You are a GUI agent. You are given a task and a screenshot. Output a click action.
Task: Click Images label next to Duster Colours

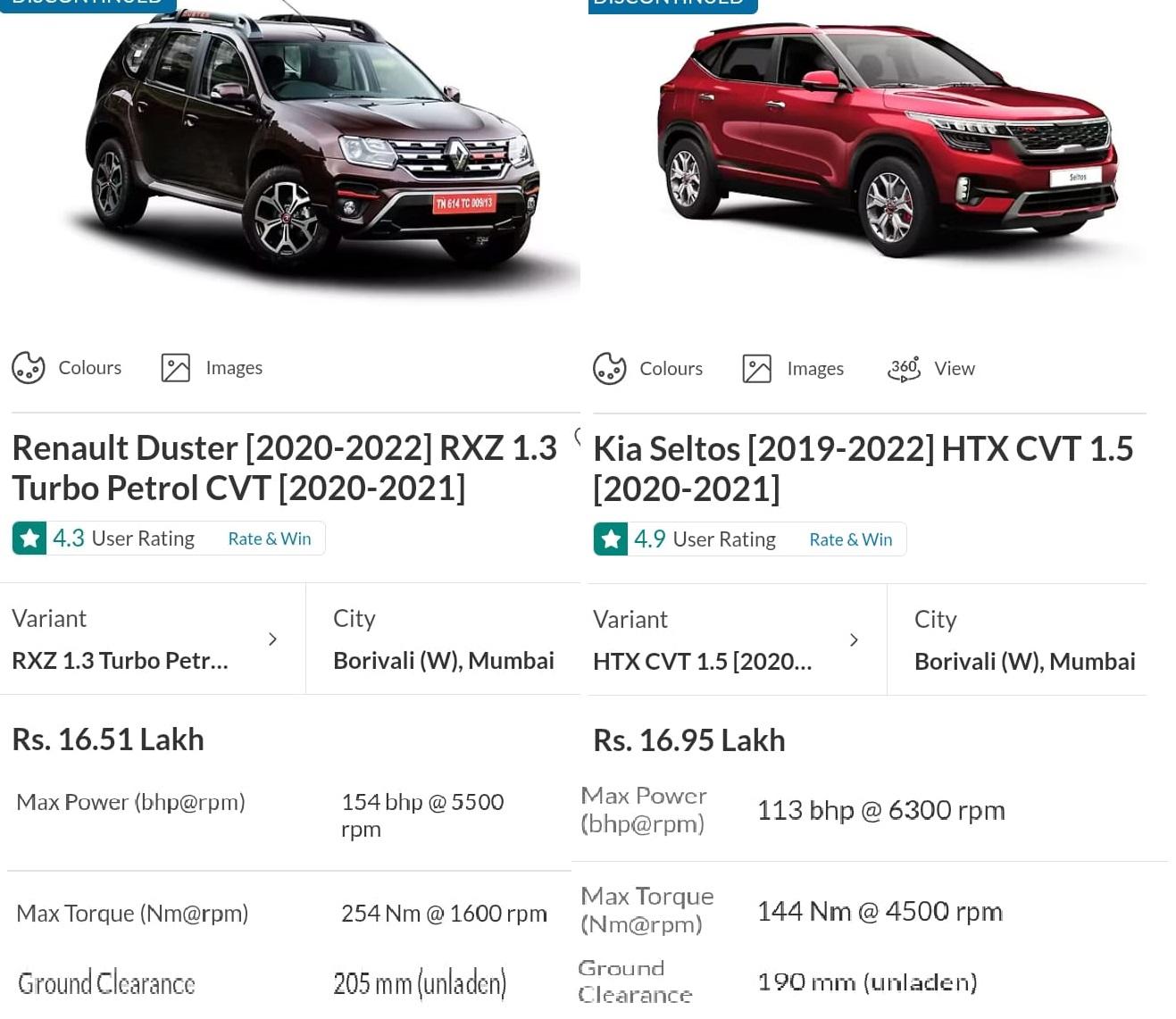point(234,368)
